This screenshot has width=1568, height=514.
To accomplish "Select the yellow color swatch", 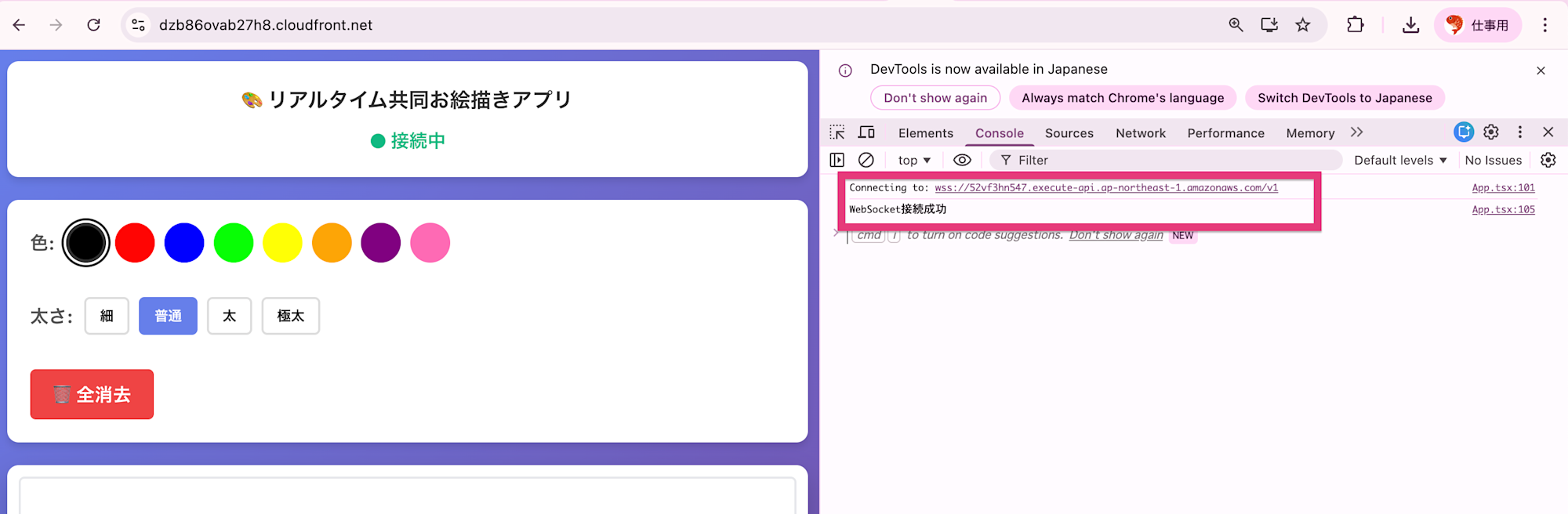I will pyautogui.click(x=282, y=243).
